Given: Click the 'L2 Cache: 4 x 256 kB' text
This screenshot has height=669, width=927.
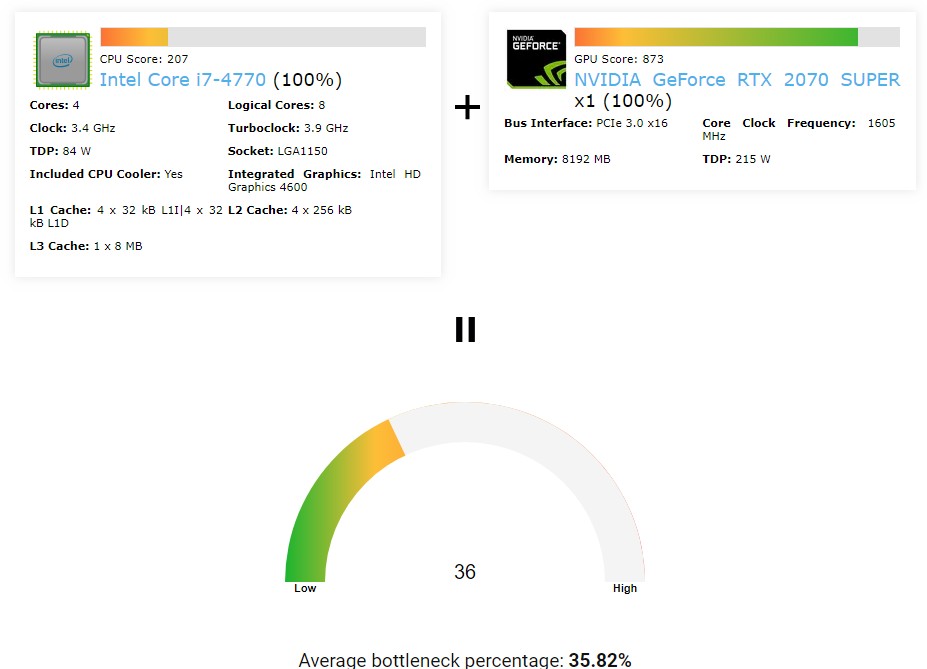Looking at the screenshot, I should coord(290,210).
